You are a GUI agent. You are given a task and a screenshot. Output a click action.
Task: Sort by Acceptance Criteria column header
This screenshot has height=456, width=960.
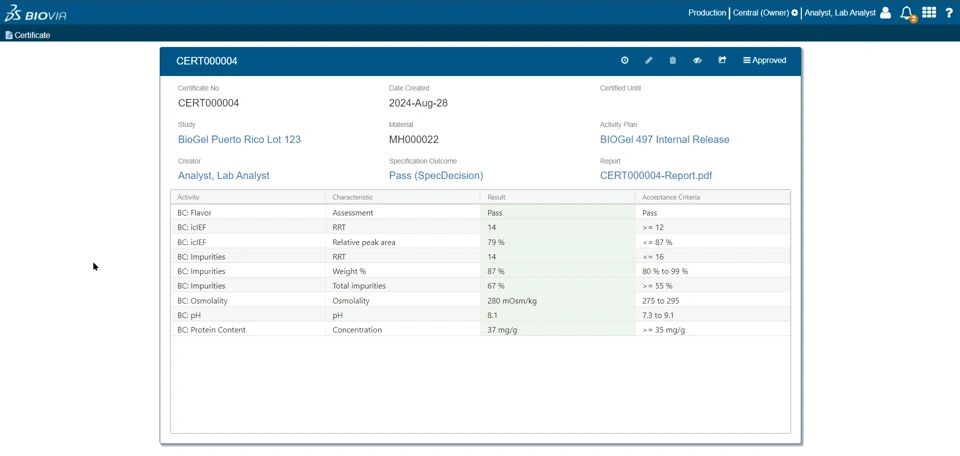[713, 197]
